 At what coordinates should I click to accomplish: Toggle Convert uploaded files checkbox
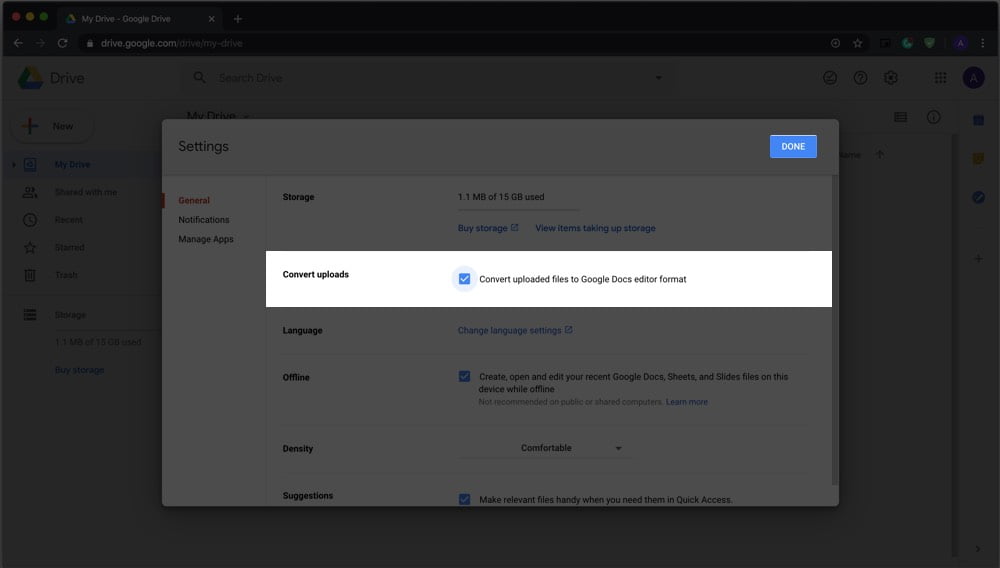pyautogui.click(x=464, y=279)
